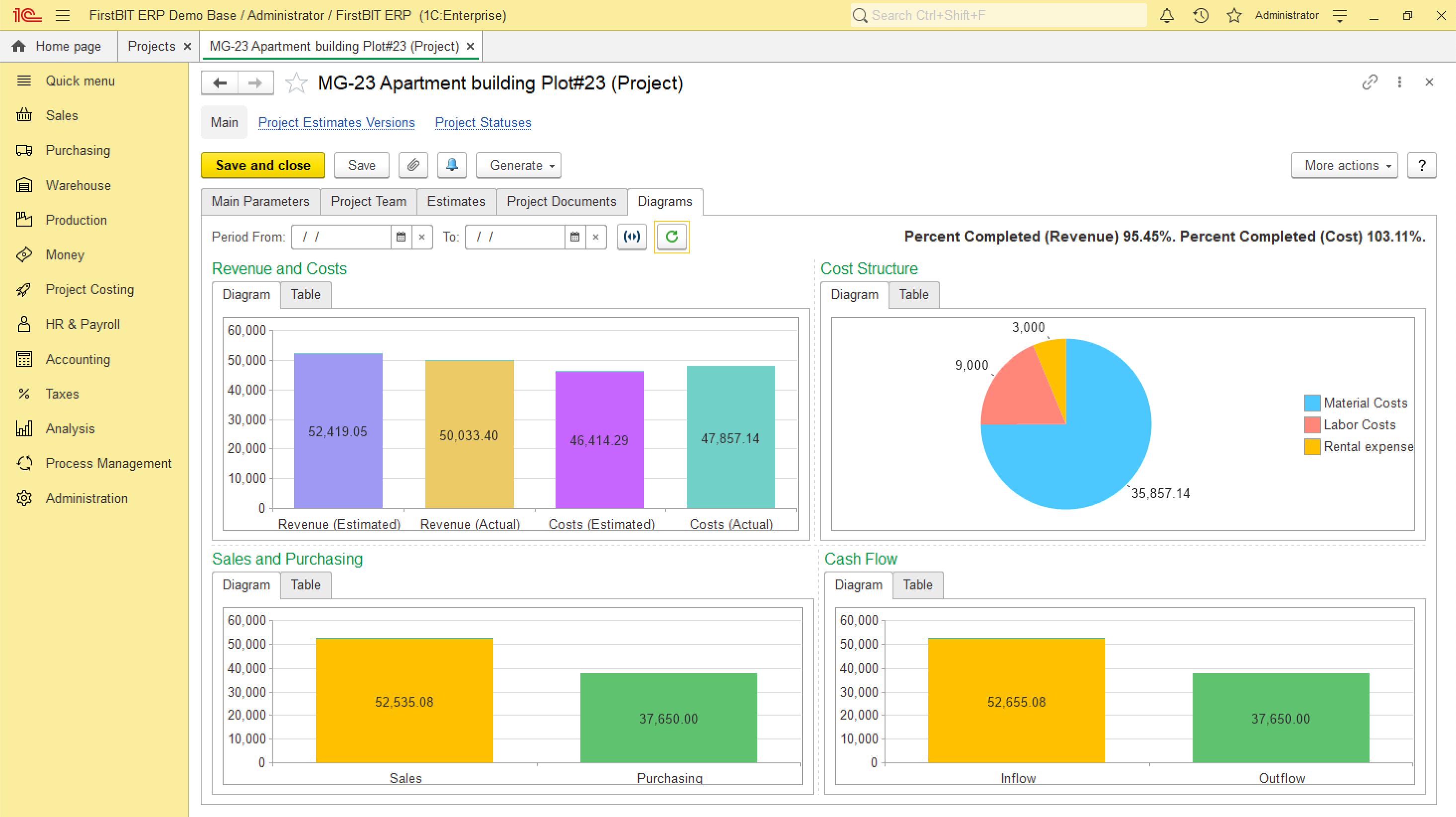
Task: Switch Cash Flow view to Table
Action: tap(917, 584)
